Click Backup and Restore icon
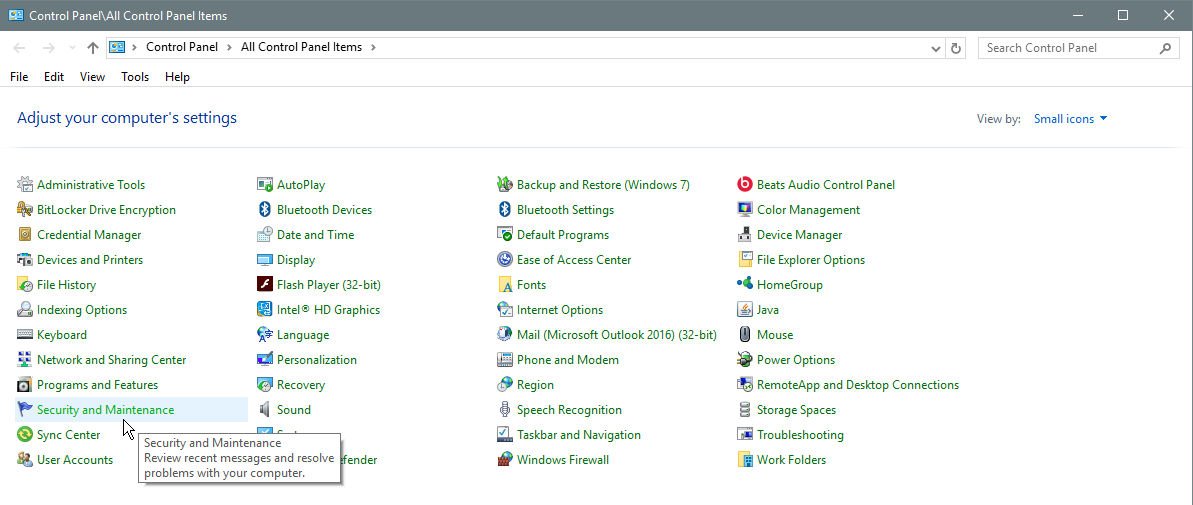Image resolution: width=1193 pixels, height=505 pixels. (504, 185)
